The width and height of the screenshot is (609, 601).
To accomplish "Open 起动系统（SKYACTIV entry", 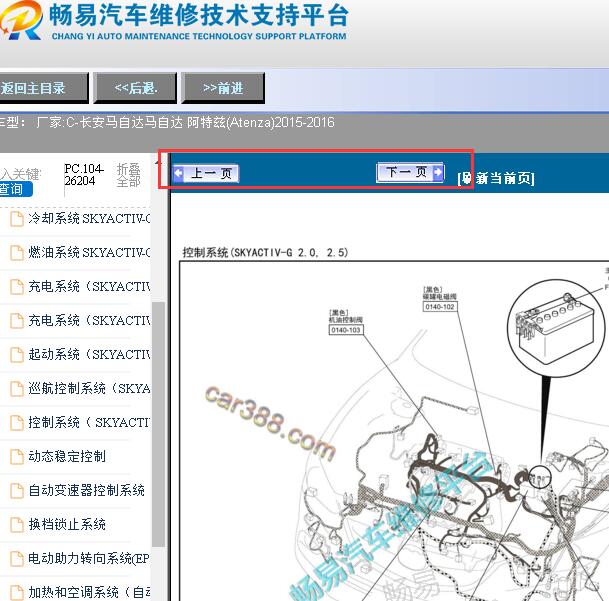I will click(89, 354).
